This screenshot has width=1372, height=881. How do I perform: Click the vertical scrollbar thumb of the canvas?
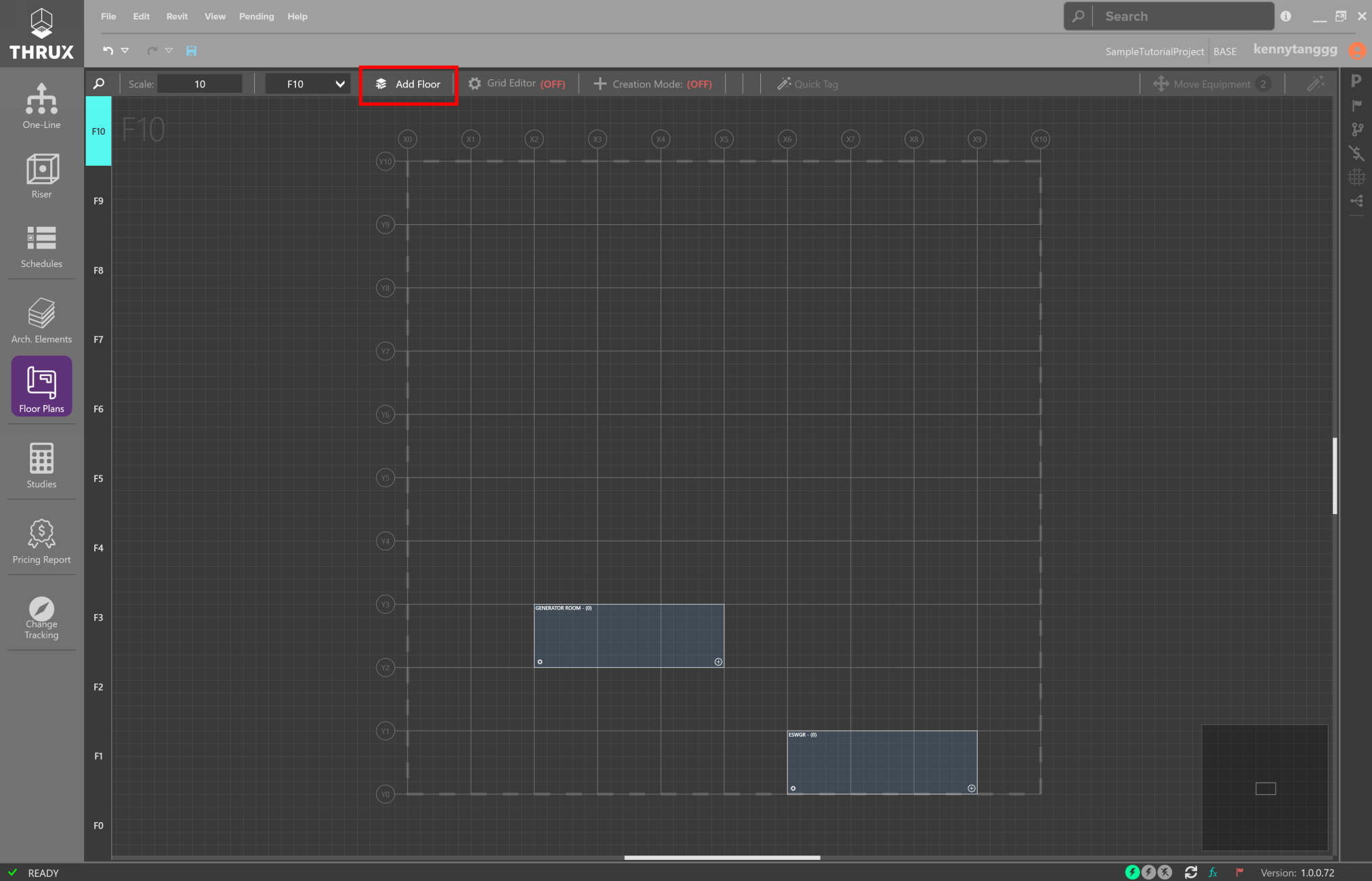1335,476
